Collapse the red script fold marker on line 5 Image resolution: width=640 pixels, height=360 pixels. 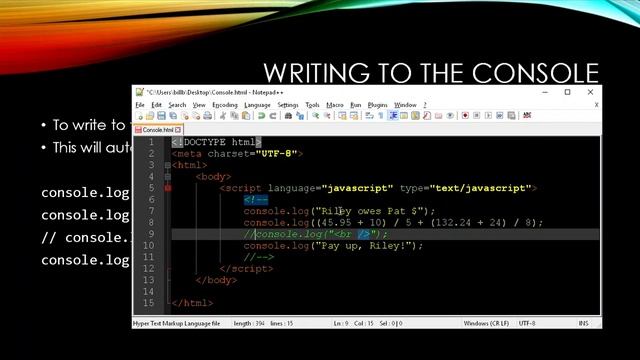point(167,188)
